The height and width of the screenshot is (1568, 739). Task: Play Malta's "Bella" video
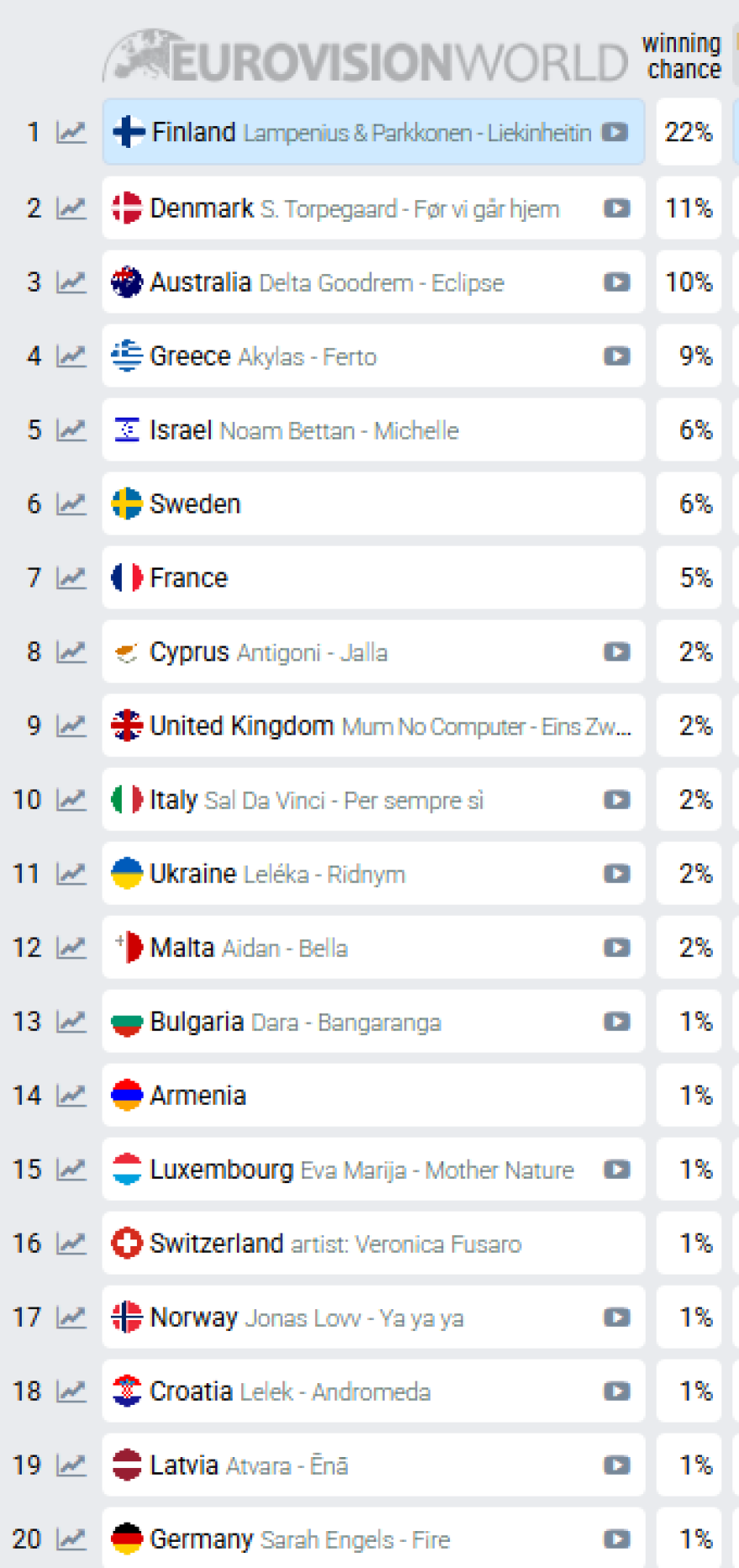pyautogui.click(x=616, y=947)
